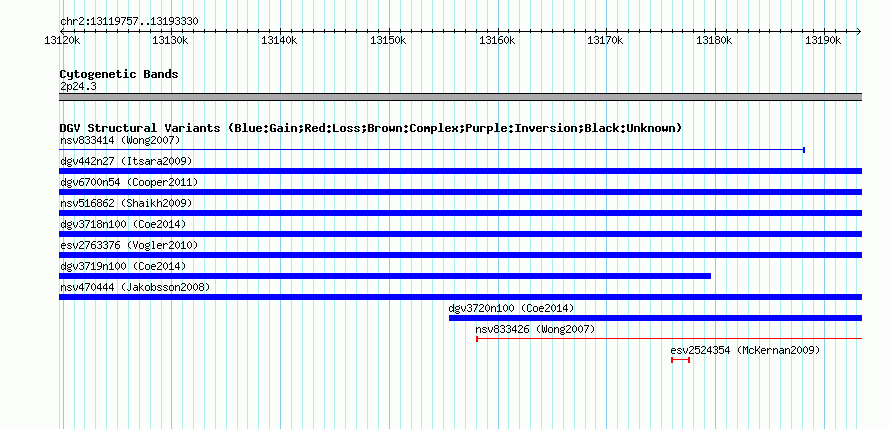890x429 pixels.
Task: Click the dgv442n27 (Itsara2009) label
Action: click(126, 161)
